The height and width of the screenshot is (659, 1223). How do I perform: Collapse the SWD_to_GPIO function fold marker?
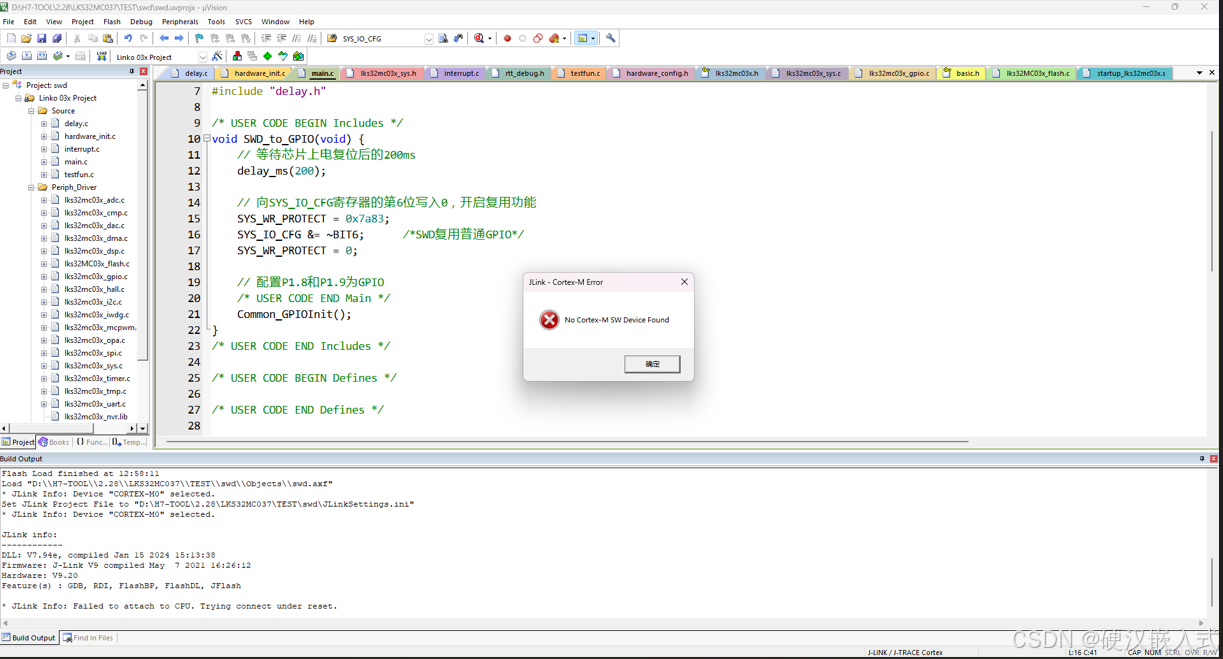pos(207,139)
